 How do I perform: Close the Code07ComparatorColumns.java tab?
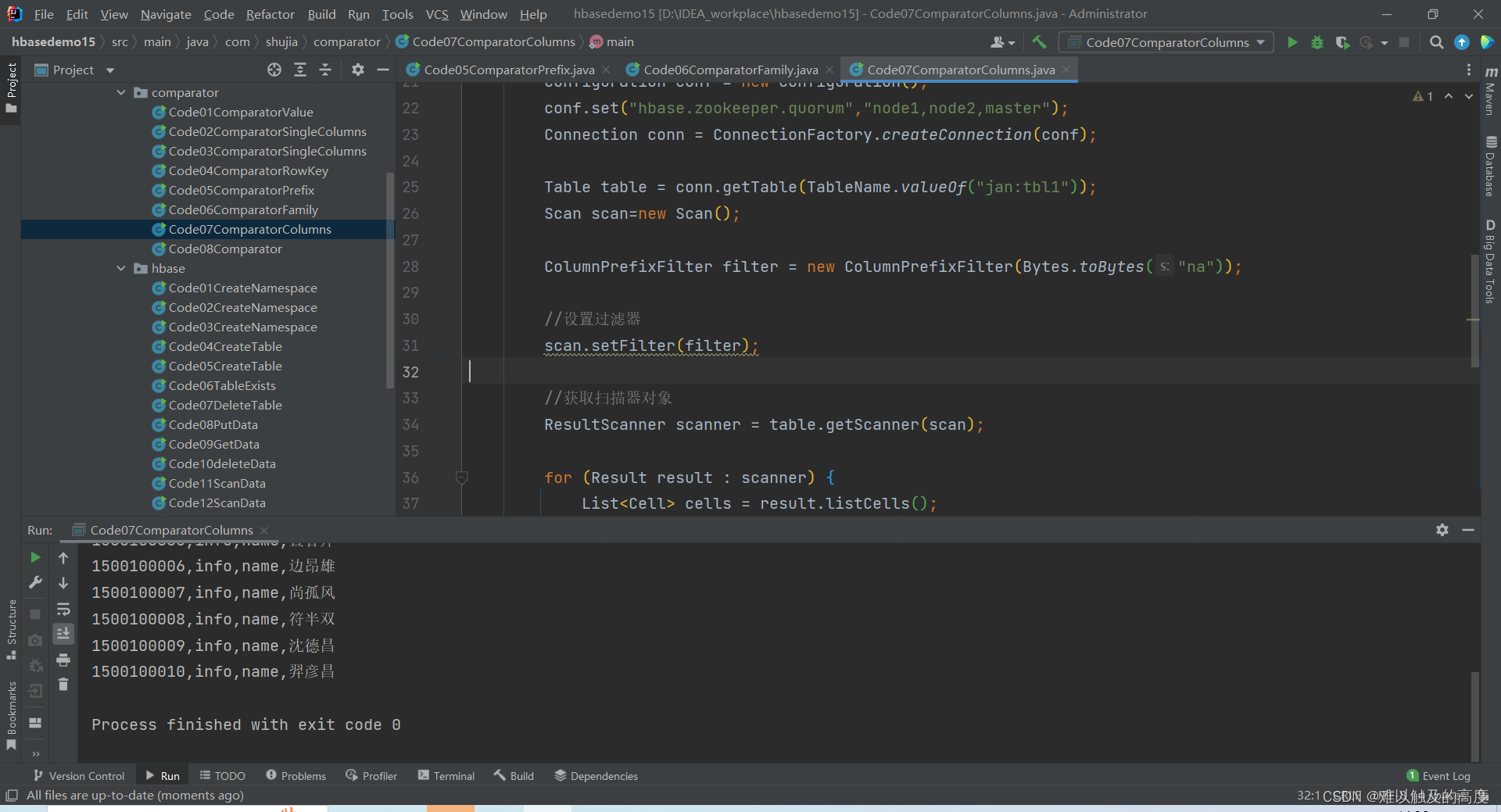1066,70
